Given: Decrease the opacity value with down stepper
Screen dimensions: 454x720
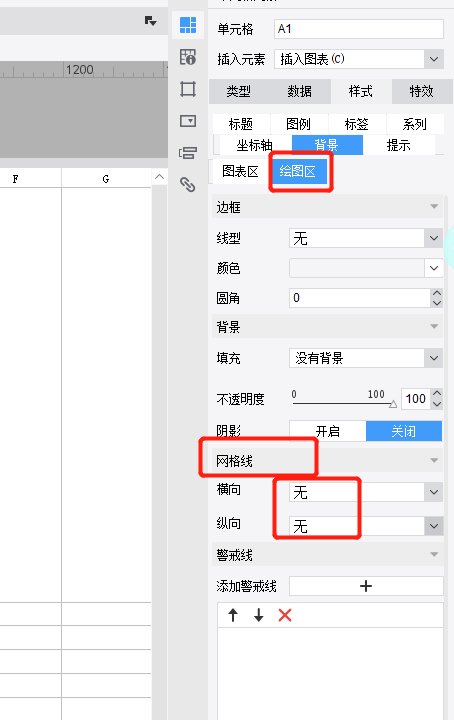Looking at the screenshot, I should pyautogui.click(x=437, y=404).
